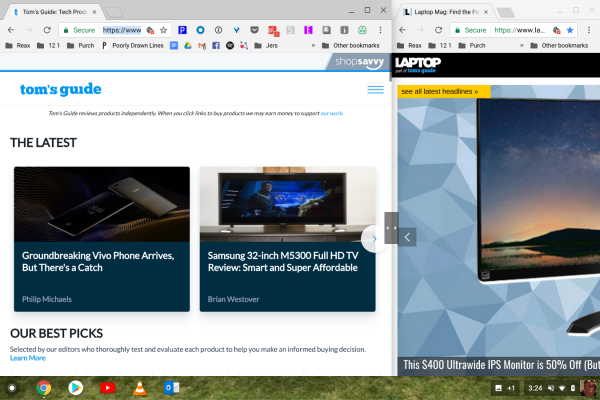This screenshot has height=400, width=600.
Task: Click the faded grey S extension icon
Action: (290, 30)
